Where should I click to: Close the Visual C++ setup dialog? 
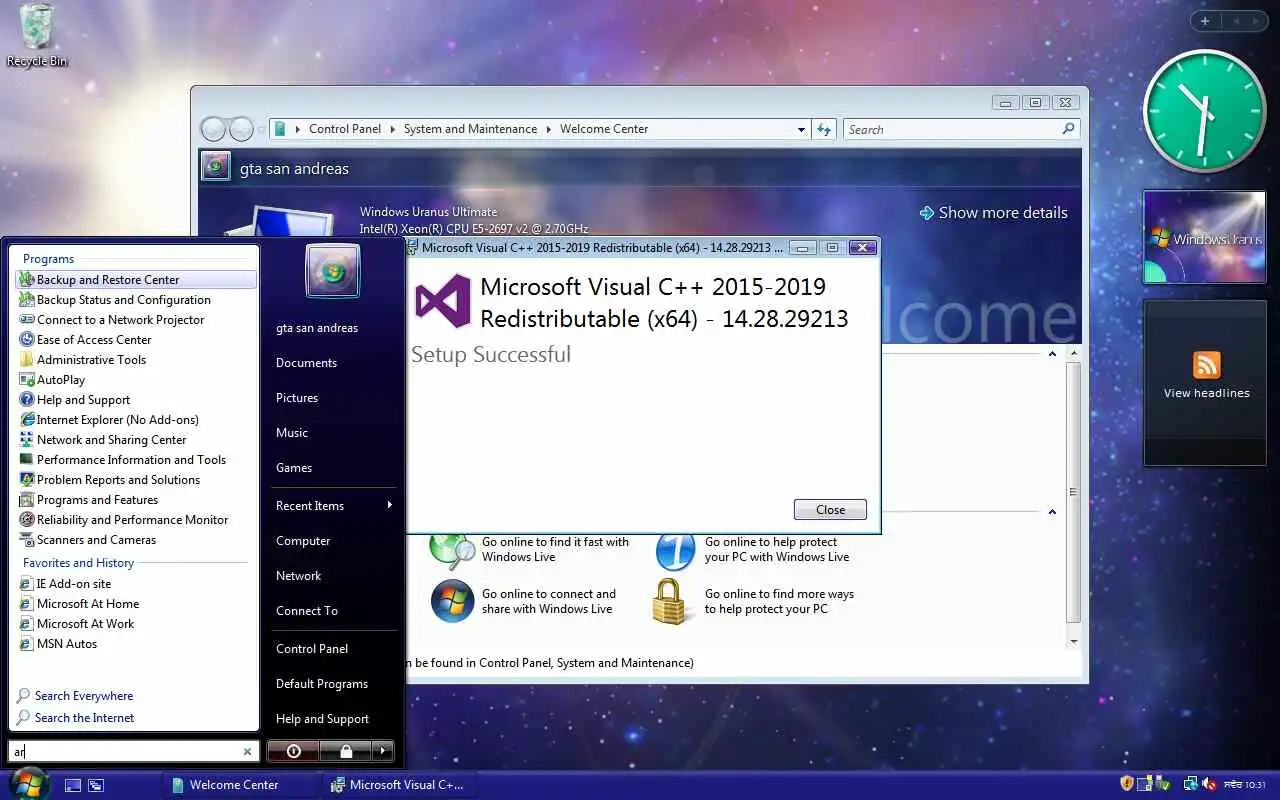830,510
